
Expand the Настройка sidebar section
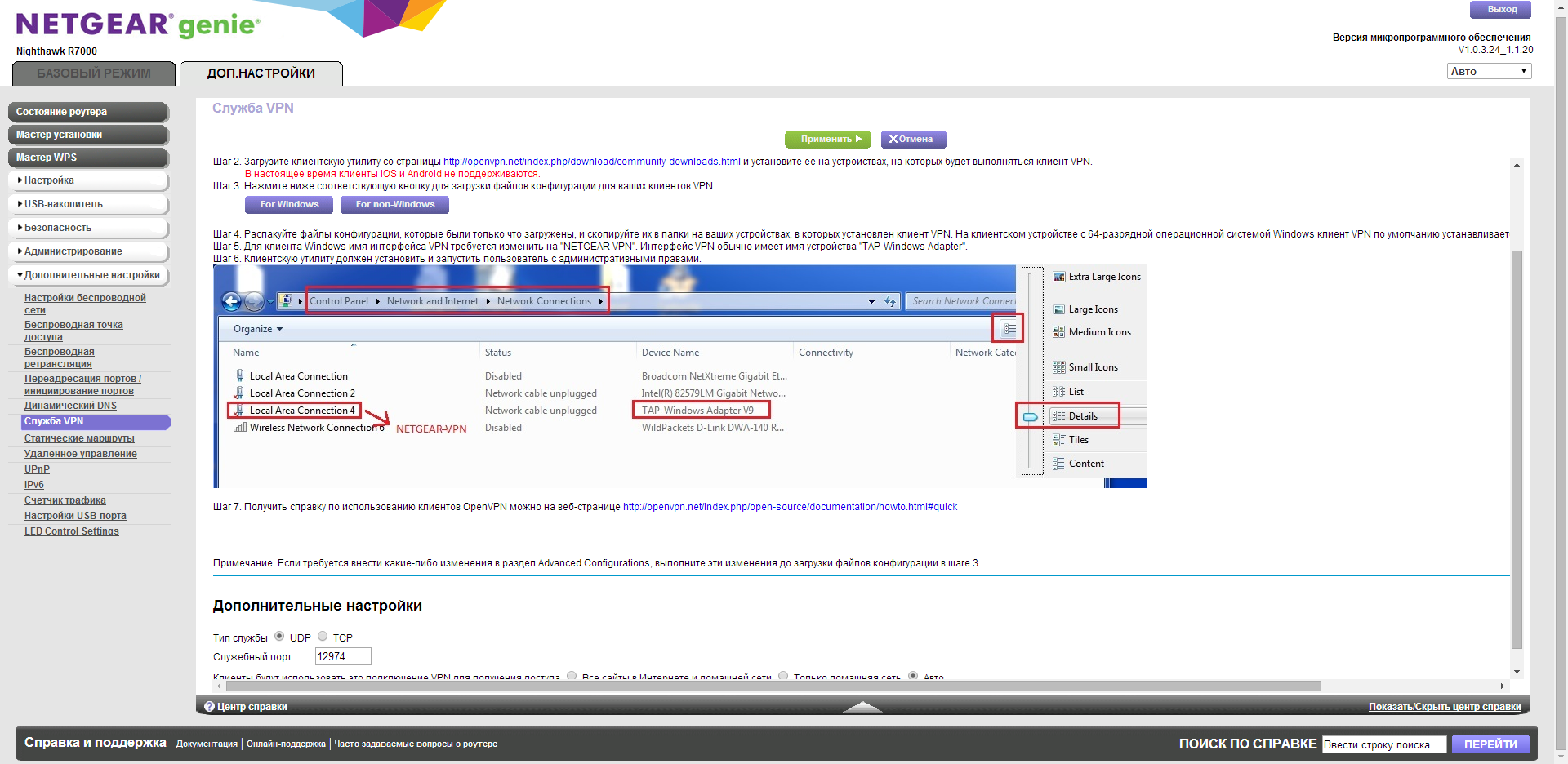88,180
